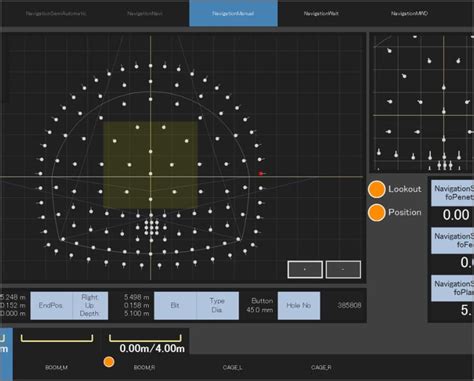This screenshot has width=474, height=381.
Task: Click the side-view hole profile panel
Action: coord(422,103)
